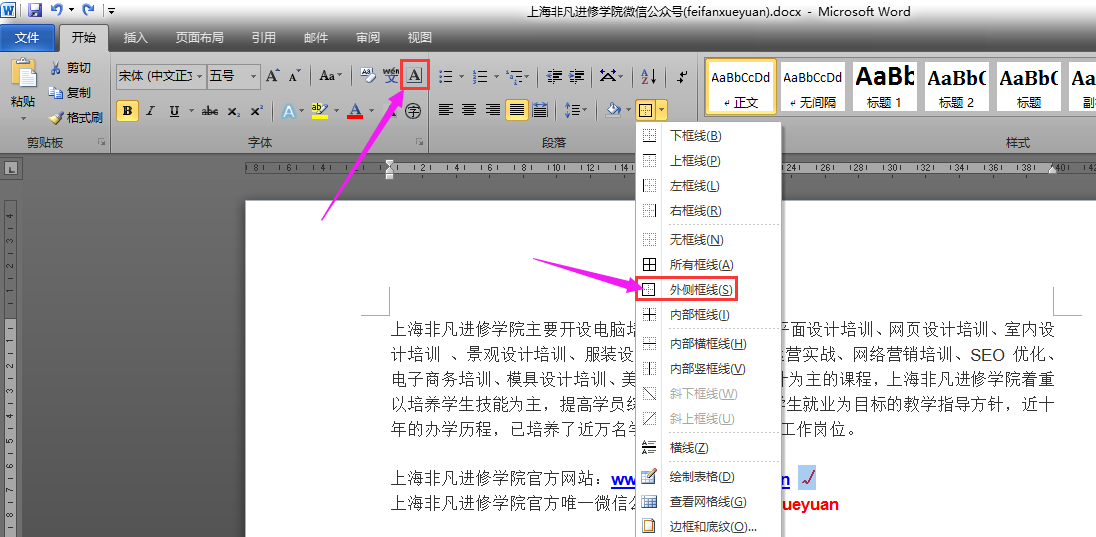Select 无框线(N) menu item
Screen dimensions: 1096x537
pyautogui.click(x=708, y=239)
